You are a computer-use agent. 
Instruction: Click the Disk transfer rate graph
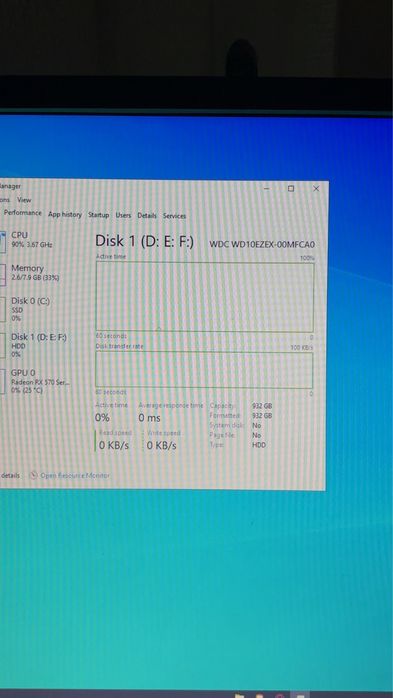click(x=204, y=370)
